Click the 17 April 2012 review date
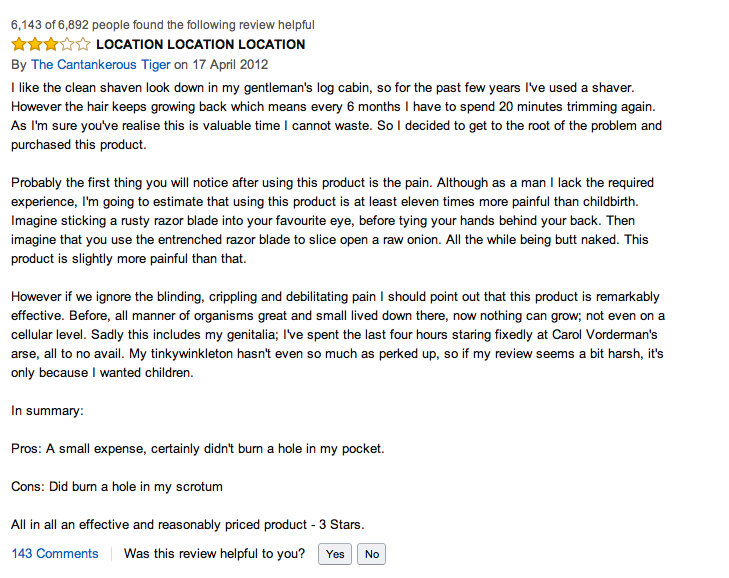729x578 pixels. 230,65
